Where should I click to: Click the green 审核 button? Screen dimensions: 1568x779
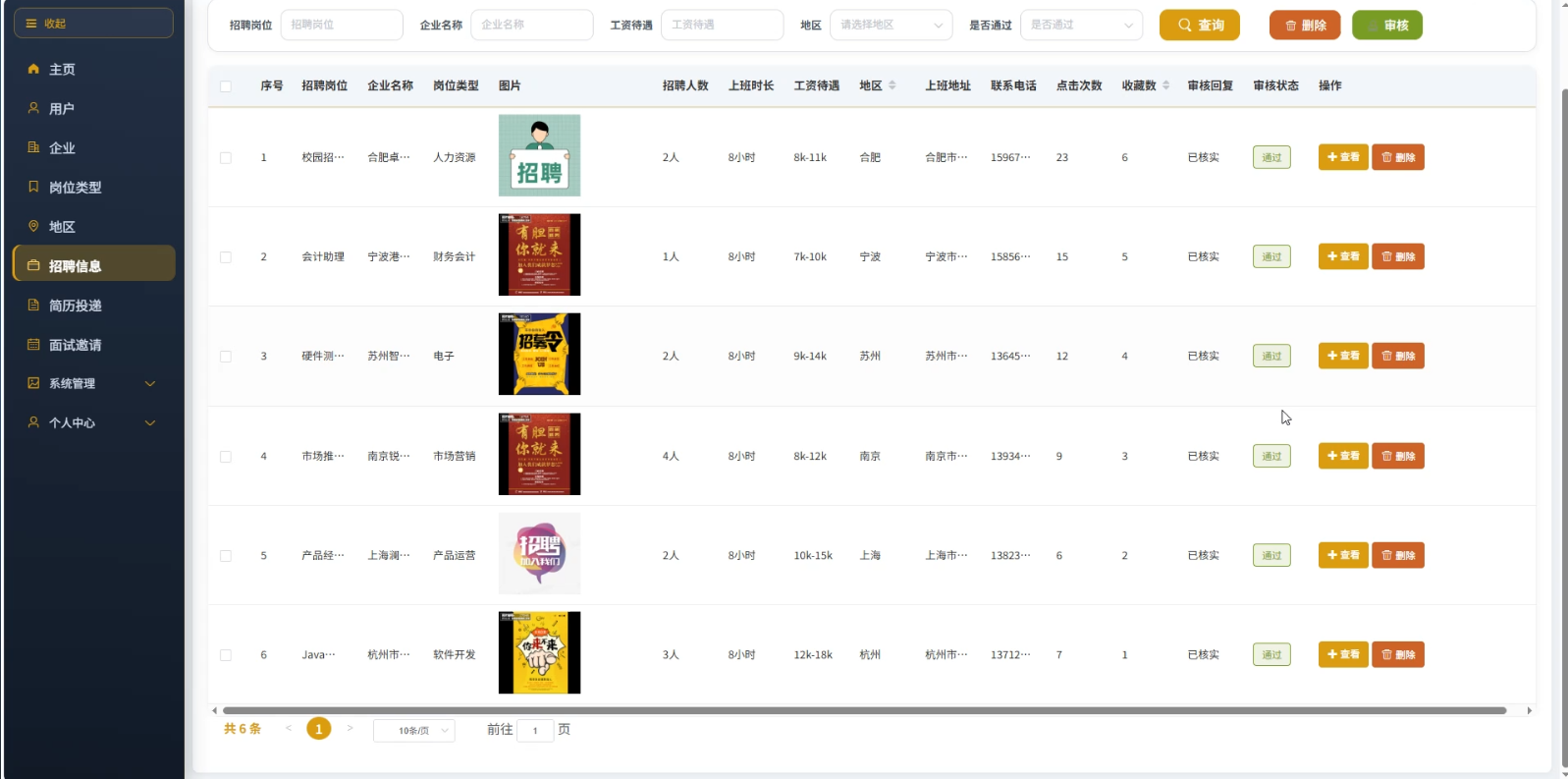click(x=1386, y=26)
